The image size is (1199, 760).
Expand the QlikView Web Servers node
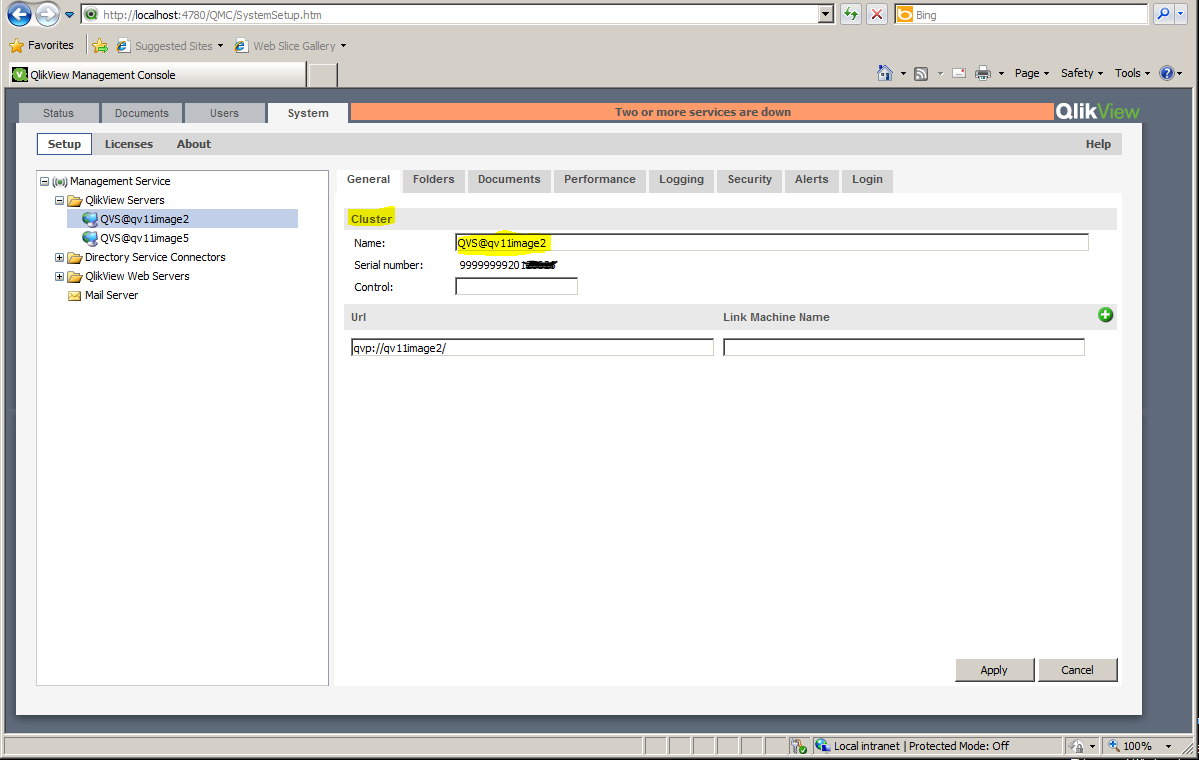[x=59, y=276]
